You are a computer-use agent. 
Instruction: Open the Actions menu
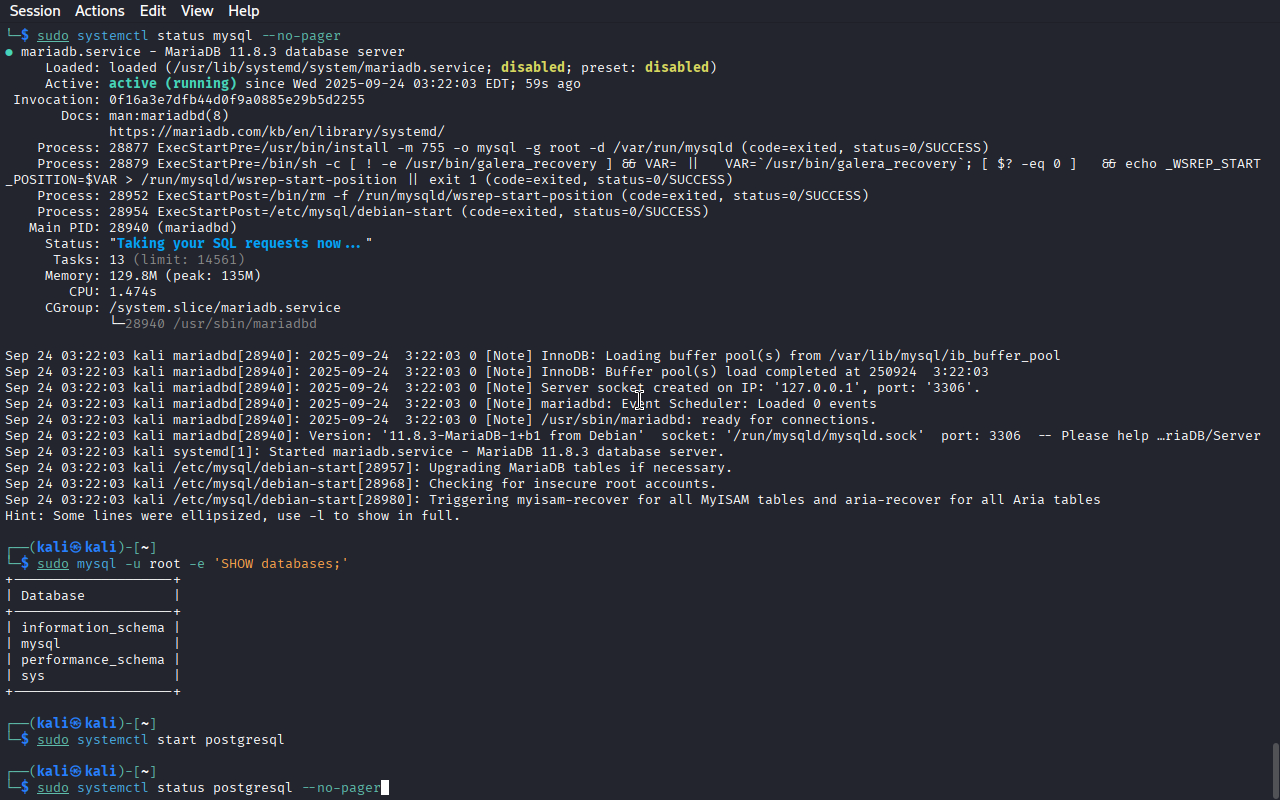coord(100,11)
